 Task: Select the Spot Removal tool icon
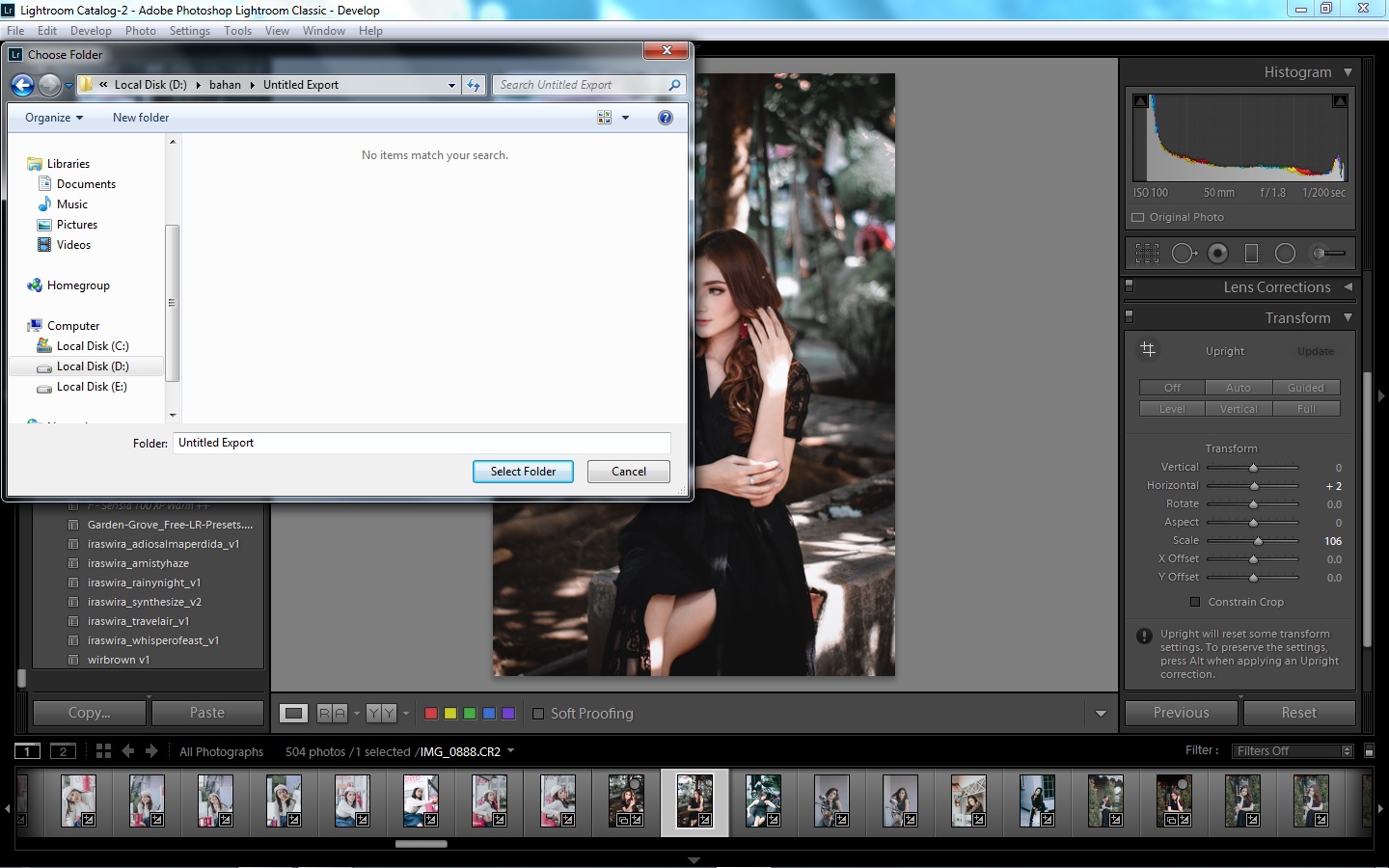coord(1184,254)
